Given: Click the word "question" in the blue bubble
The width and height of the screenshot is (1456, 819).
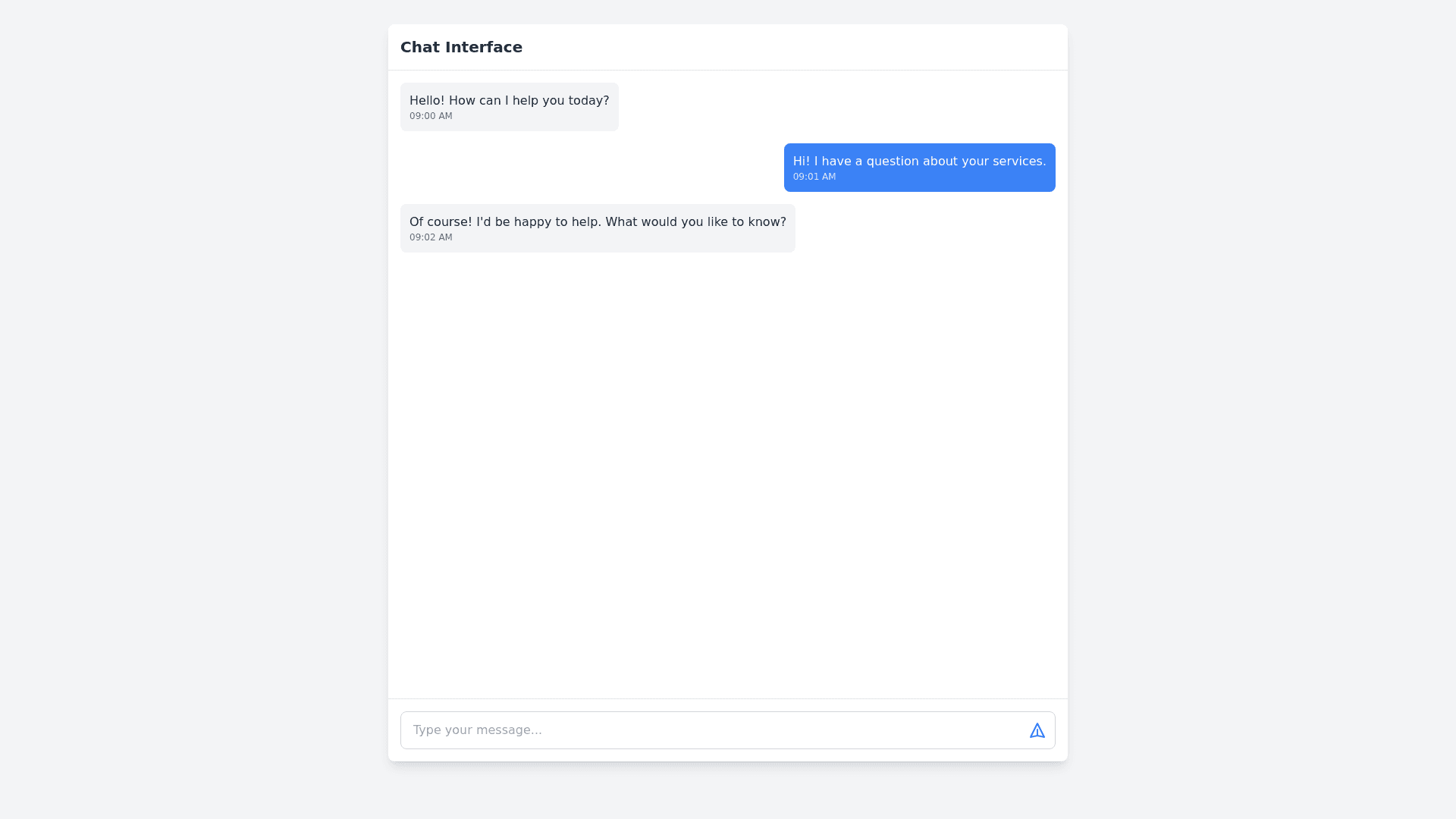Looking at the screenshot, I should click(893, 162).
